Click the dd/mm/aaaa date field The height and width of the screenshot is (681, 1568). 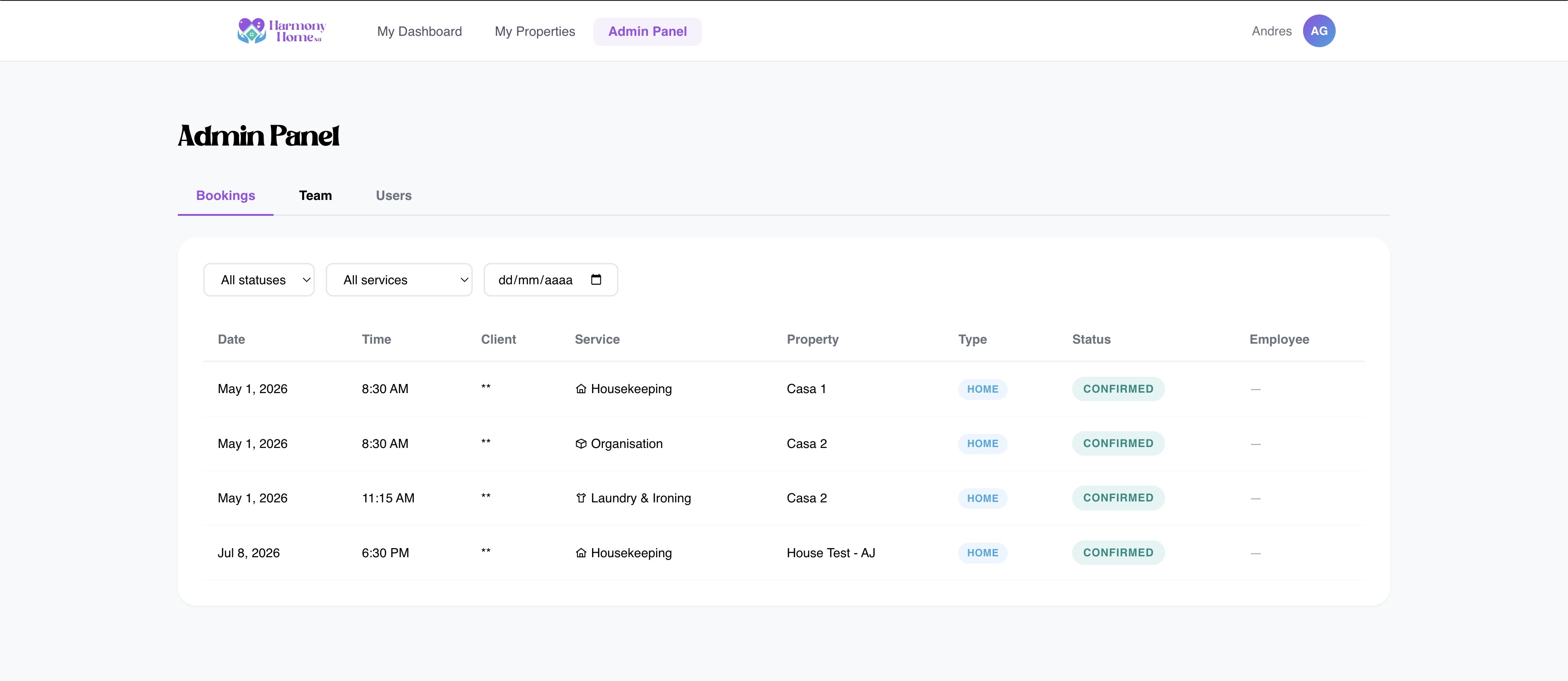click(550, 280)
